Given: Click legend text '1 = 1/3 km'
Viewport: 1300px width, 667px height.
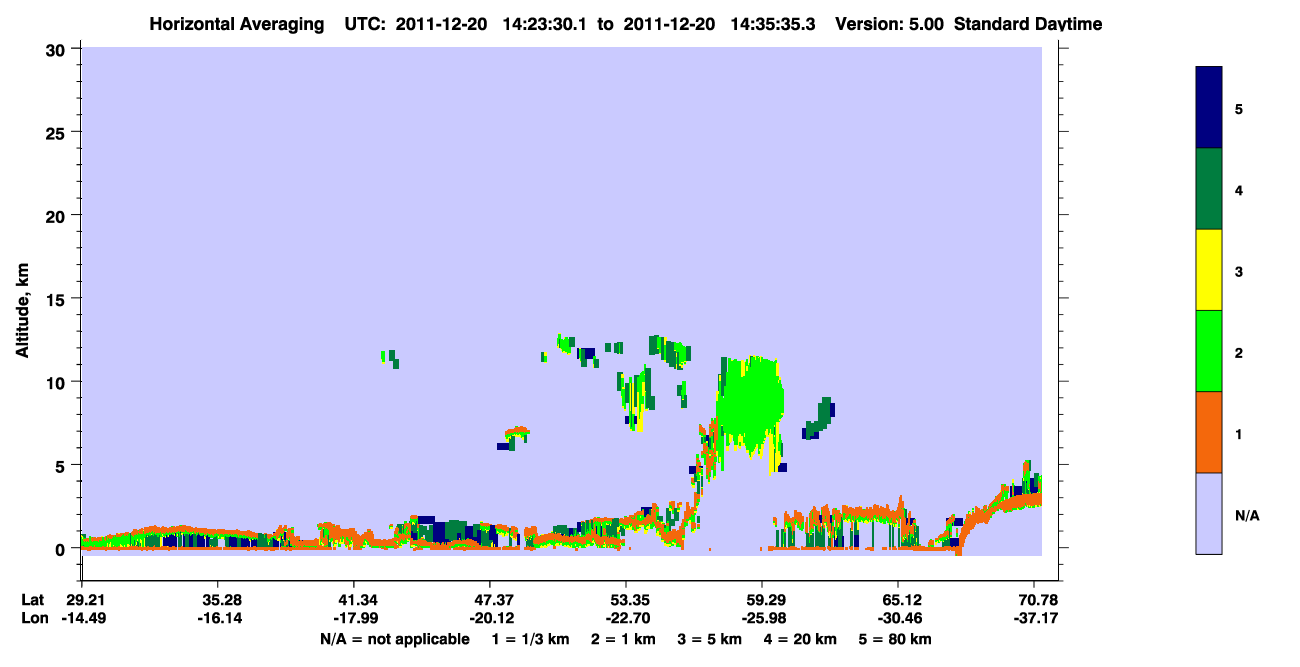Looking at the screenshot, I should point(529,639).
